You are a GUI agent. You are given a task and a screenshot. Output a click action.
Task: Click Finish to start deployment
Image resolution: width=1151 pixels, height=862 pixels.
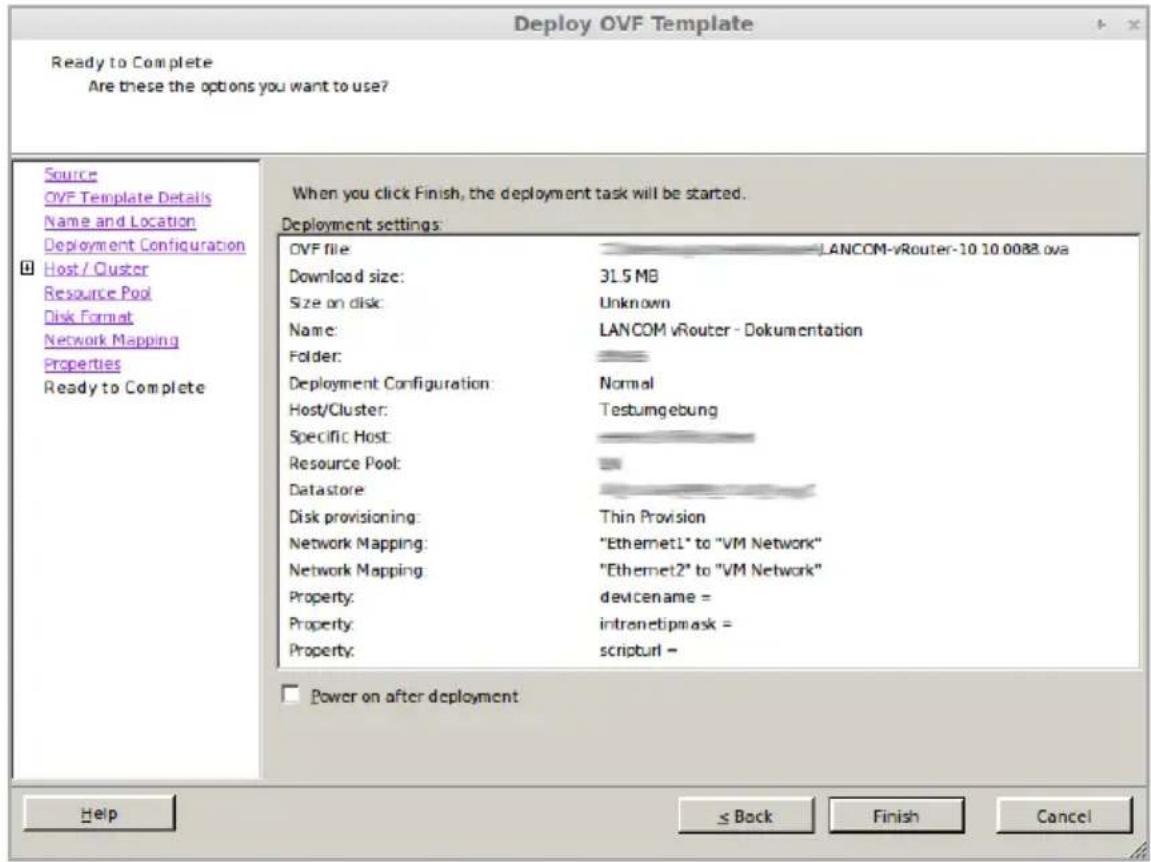896,816
